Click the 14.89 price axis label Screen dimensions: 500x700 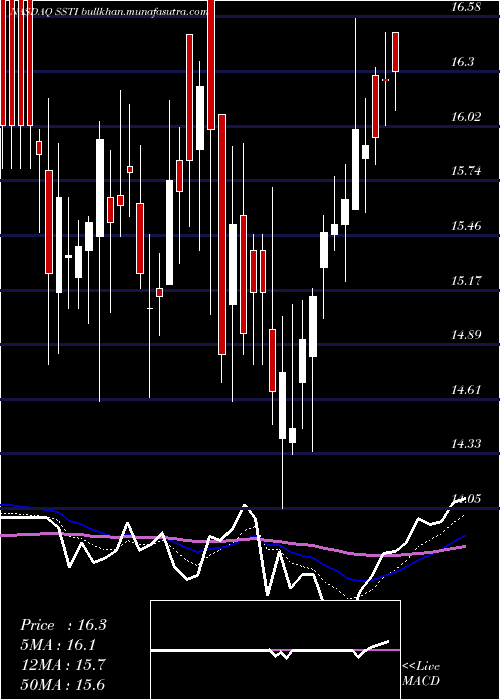point(466,335)
